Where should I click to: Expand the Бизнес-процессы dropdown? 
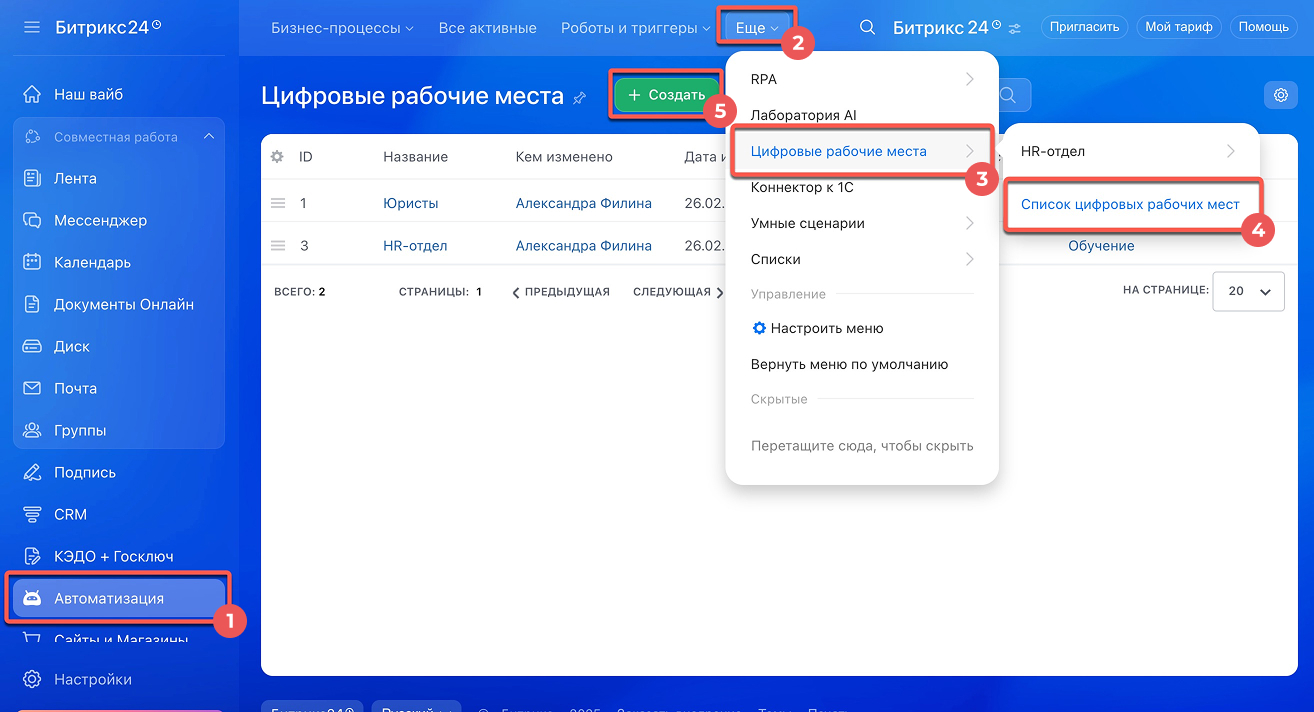tap(342, 28)
